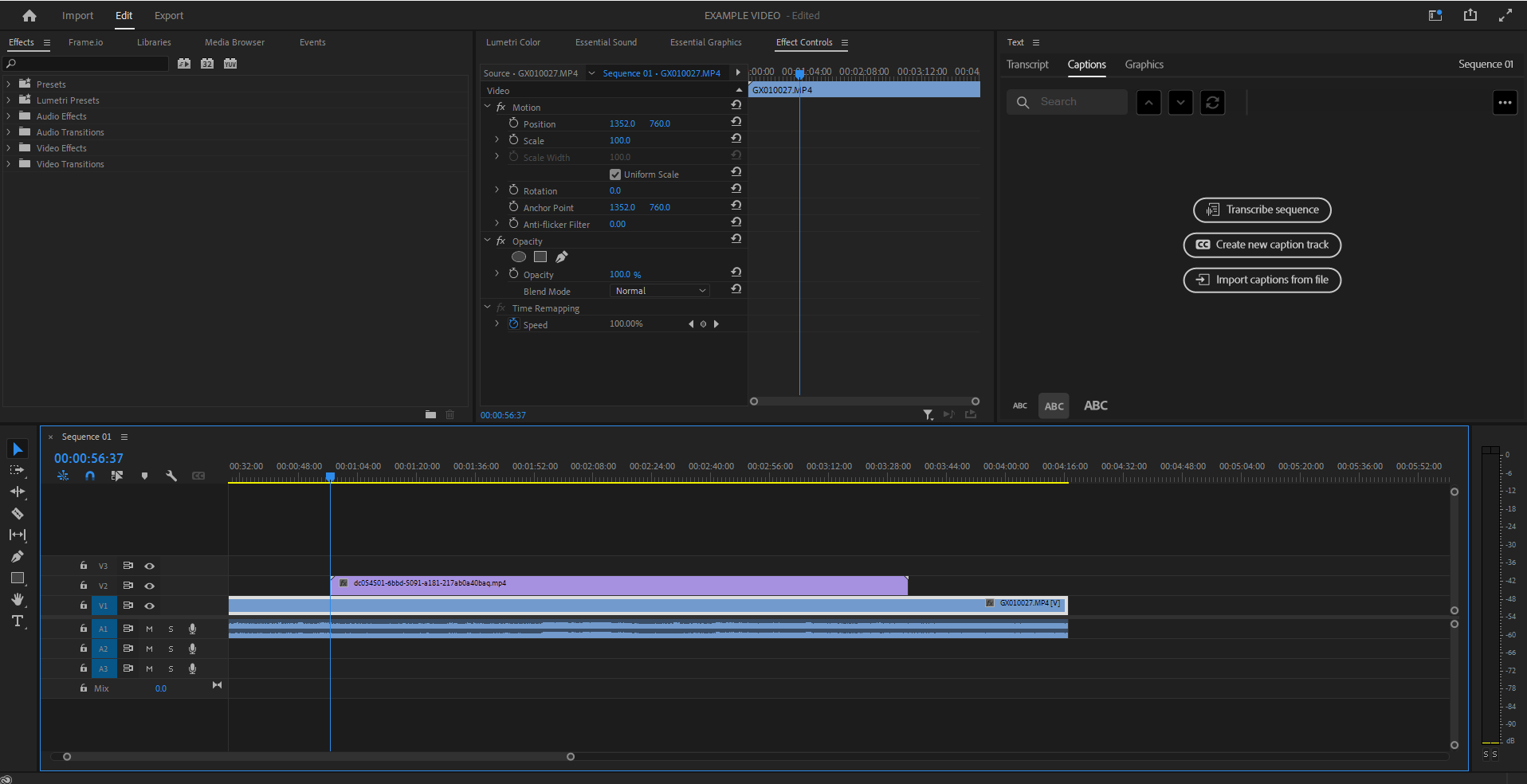Switch to the Import tab
Viewport: 1527px width, 784px height.
77,15
